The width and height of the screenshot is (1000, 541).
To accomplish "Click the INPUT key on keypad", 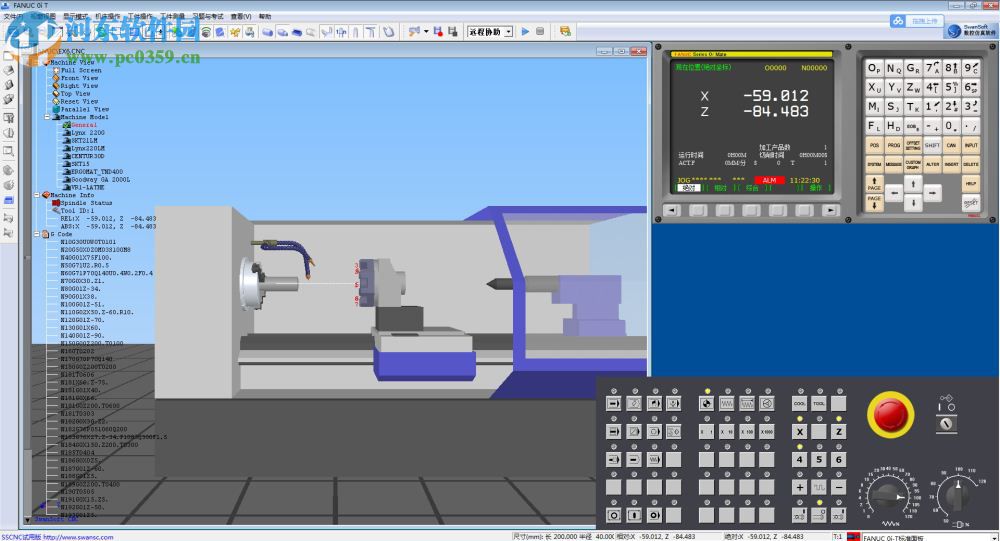I will (x=971, y=145).
